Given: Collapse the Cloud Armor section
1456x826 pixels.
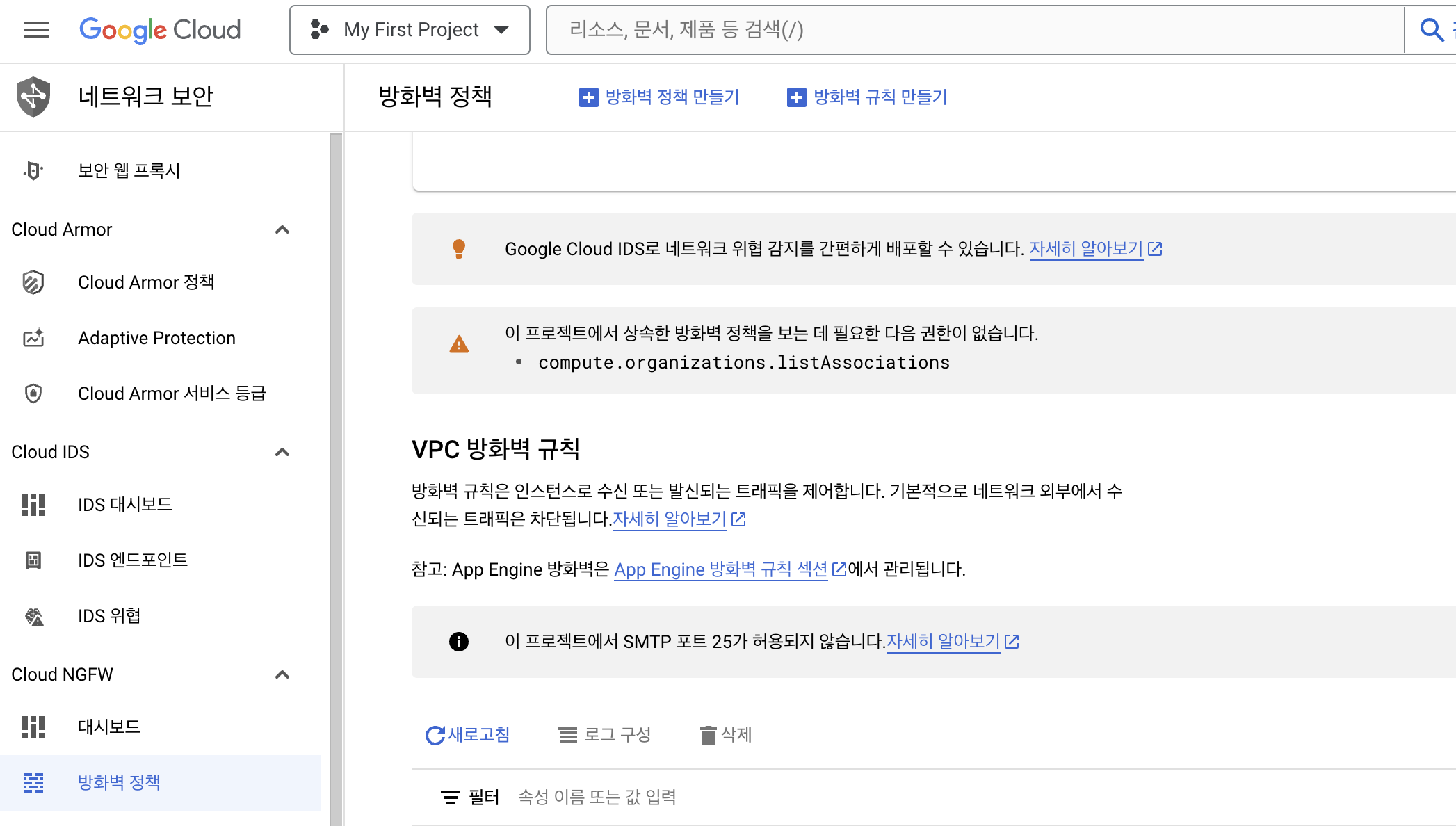Looking at the screenshot, I should pyautogui.click(x=282, y=229).
